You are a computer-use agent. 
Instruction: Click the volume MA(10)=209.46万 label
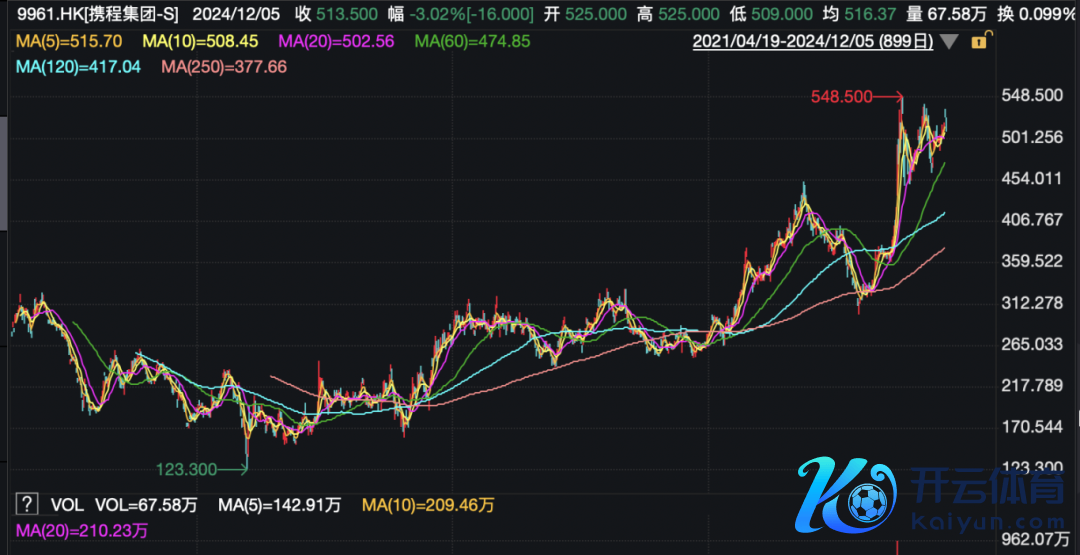pos(428,504)
